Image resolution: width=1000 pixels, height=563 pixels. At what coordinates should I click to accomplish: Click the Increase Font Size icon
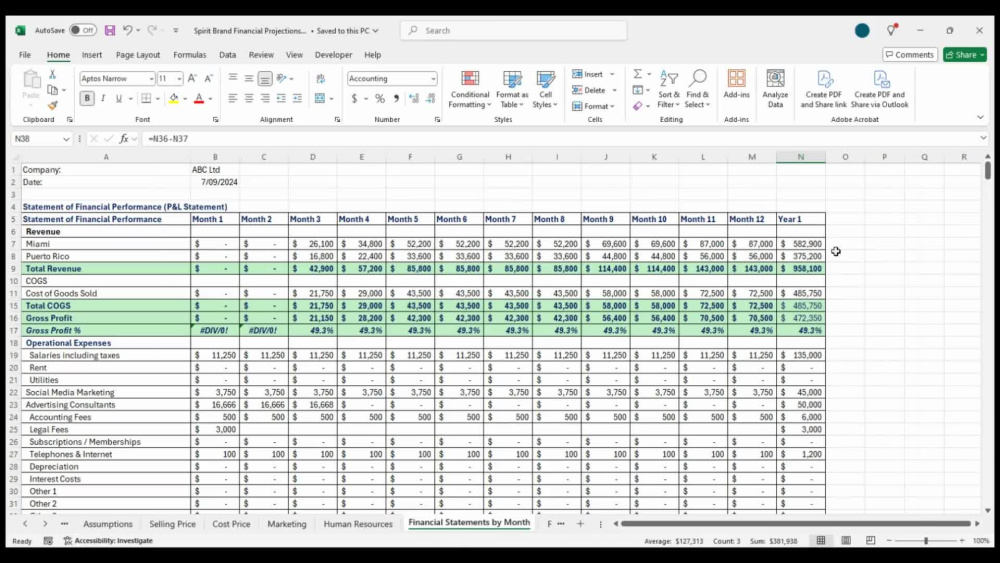(x=192, y=78)
